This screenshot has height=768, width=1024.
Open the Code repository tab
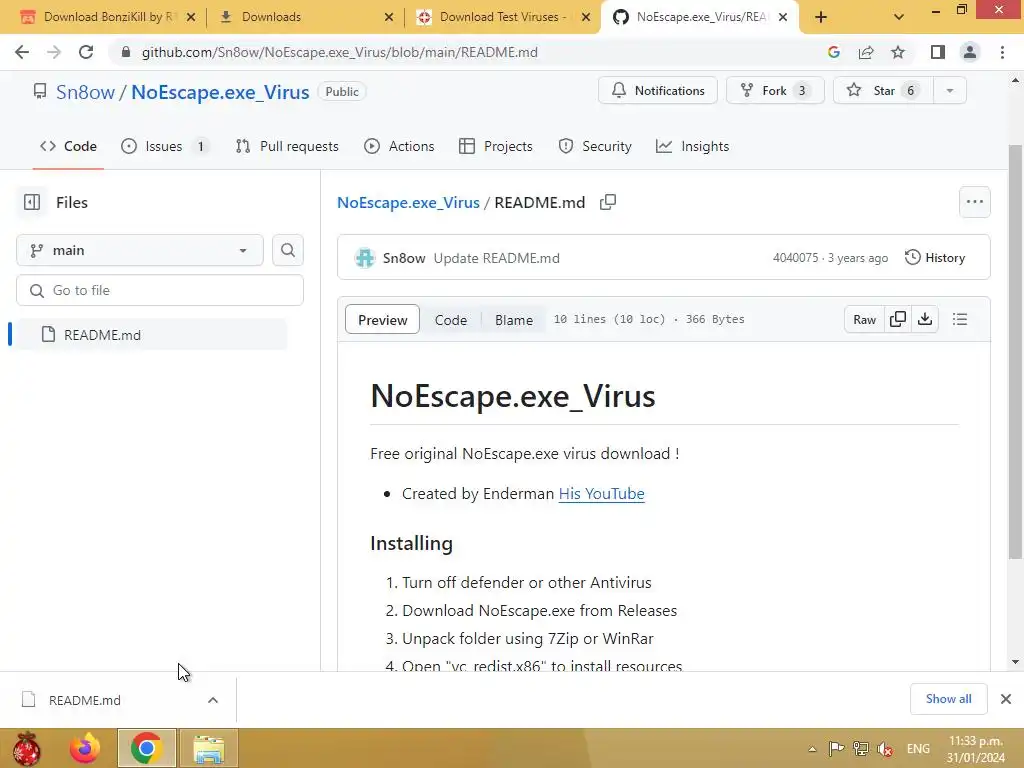coord(68,146)
